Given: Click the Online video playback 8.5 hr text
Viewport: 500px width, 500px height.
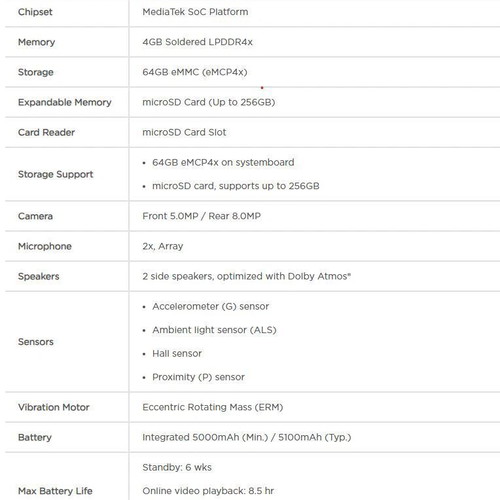Looking at the screenshot, I should (x=208, y=491).
